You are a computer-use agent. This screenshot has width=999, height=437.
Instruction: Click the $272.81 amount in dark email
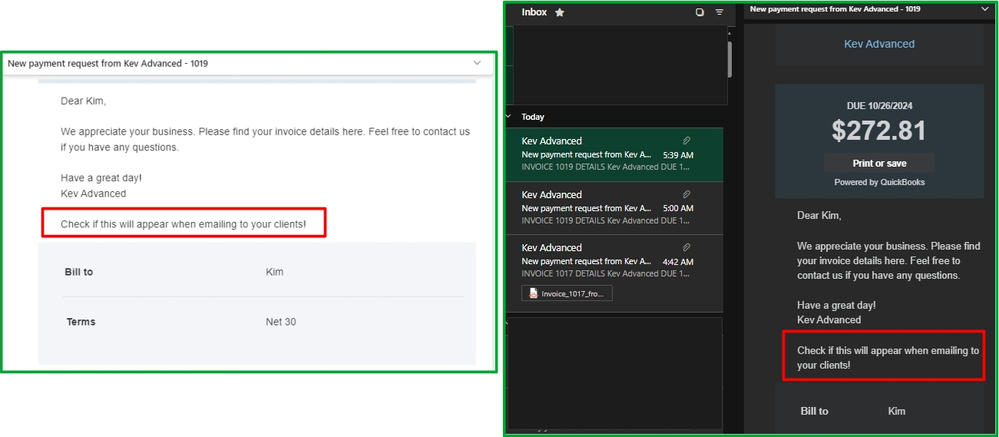point(879,131)
